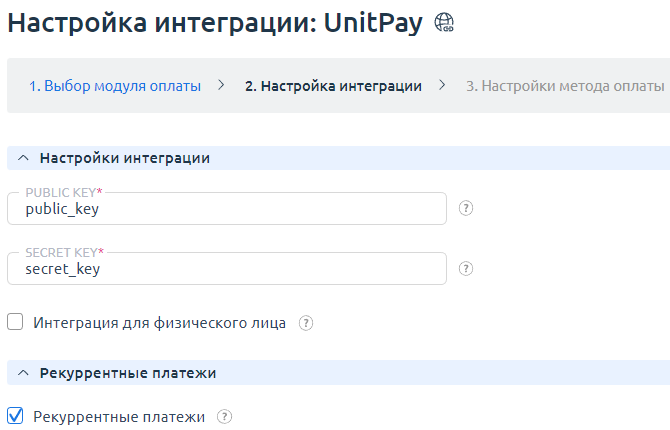
Task: Open help tooltip for the PUBLIC KEY field
Action: 465,209
